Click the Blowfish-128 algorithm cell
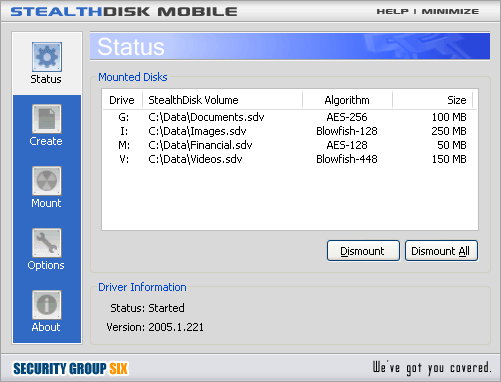Image resolution: width=501 pixels, height=382 pixels. click(x=347, y=131)
